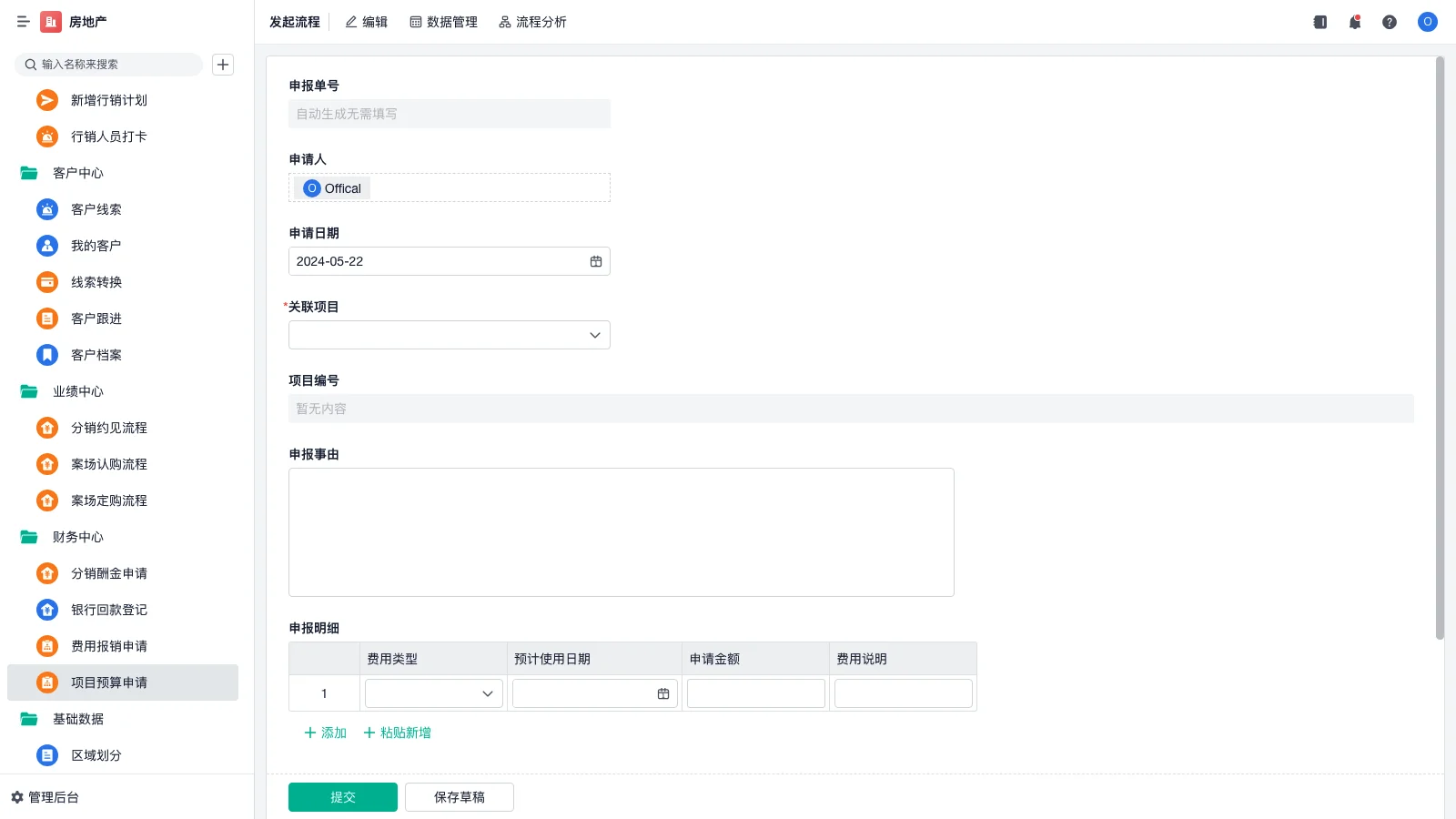Open the user avatar menu
Image resolution: width=1456 pixels, height=819 pixels.
pos(1428,22)
